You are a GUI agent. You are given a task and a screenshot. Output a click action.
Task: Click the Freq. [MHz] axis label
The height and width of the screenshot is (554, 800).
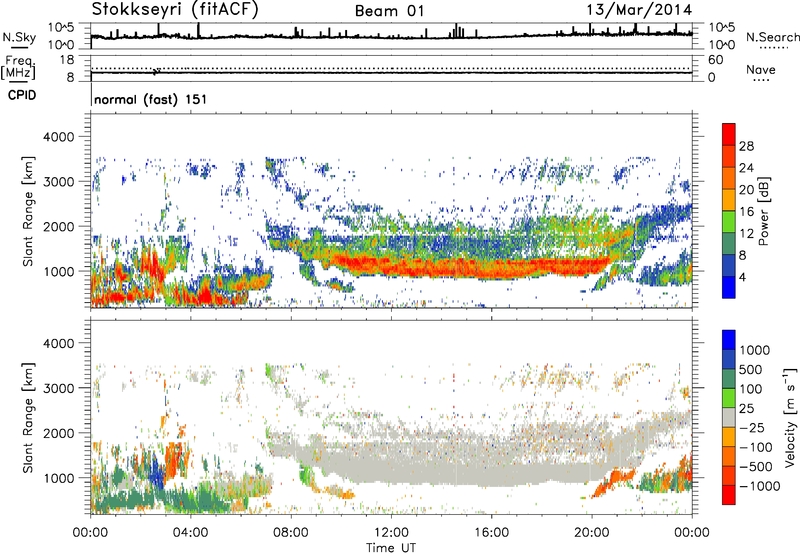coord(18,68)
